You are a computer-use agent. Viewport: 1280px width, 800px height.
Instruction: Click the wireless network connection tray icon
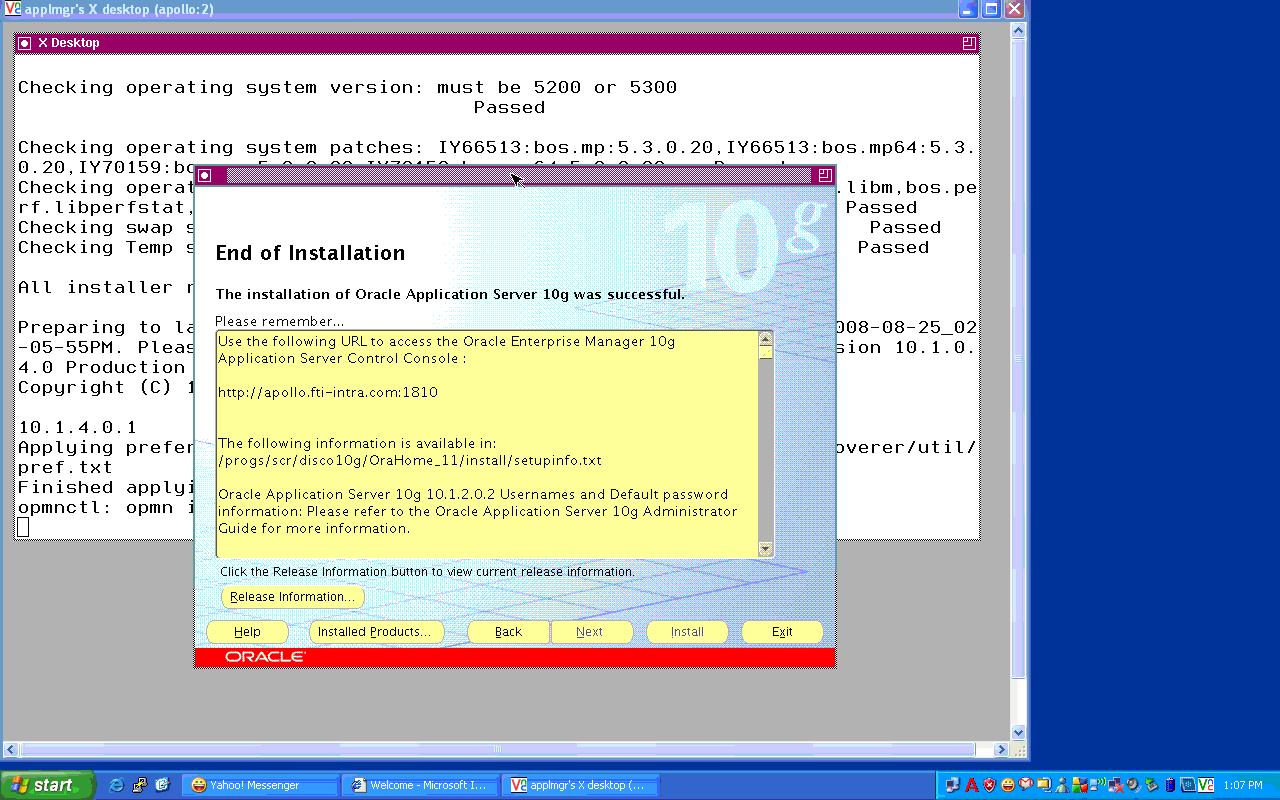coord(1097,785)
